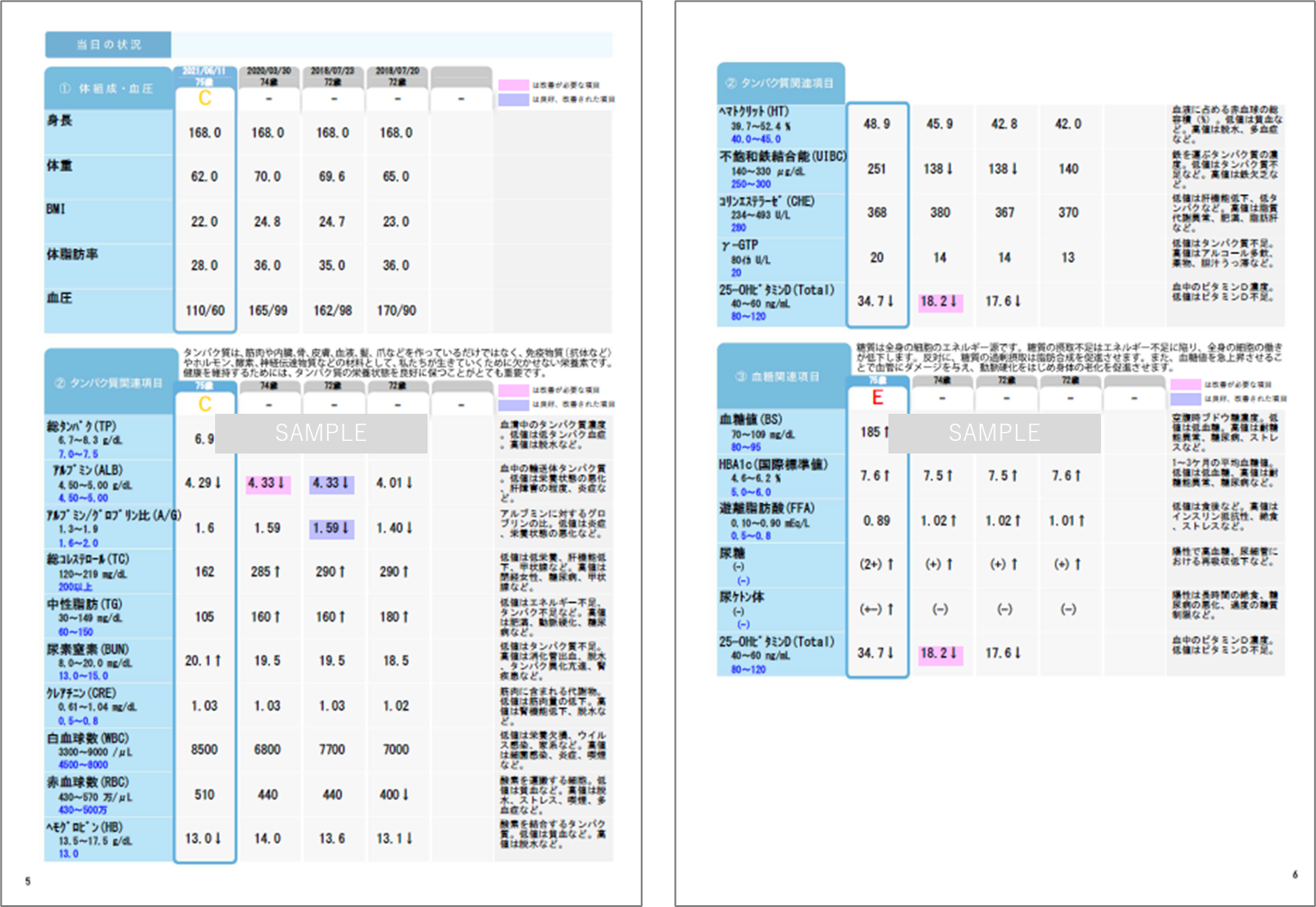Select the 体脂肪率 row label
Image resolution: width=1316 pixels, height=907 pixels.
72,255
